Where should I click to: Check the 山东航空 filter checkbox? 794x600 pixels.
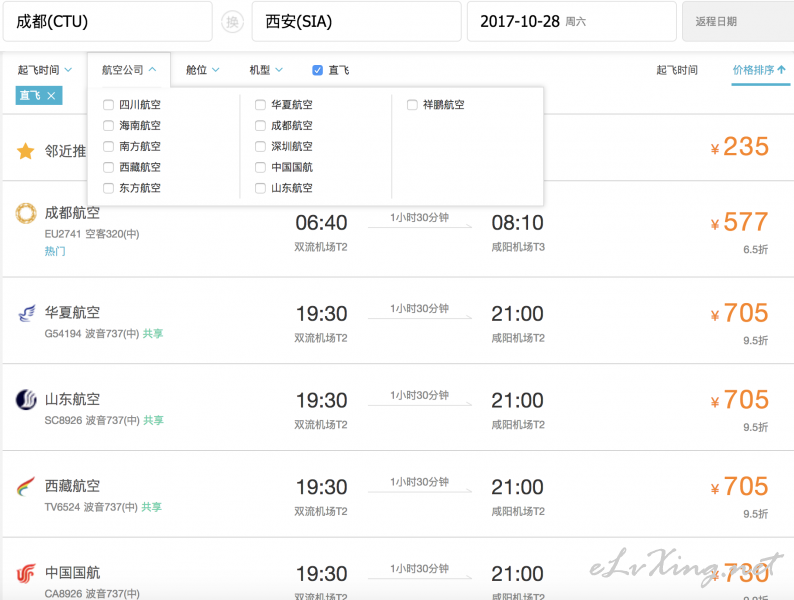click(x=260, y=188)
